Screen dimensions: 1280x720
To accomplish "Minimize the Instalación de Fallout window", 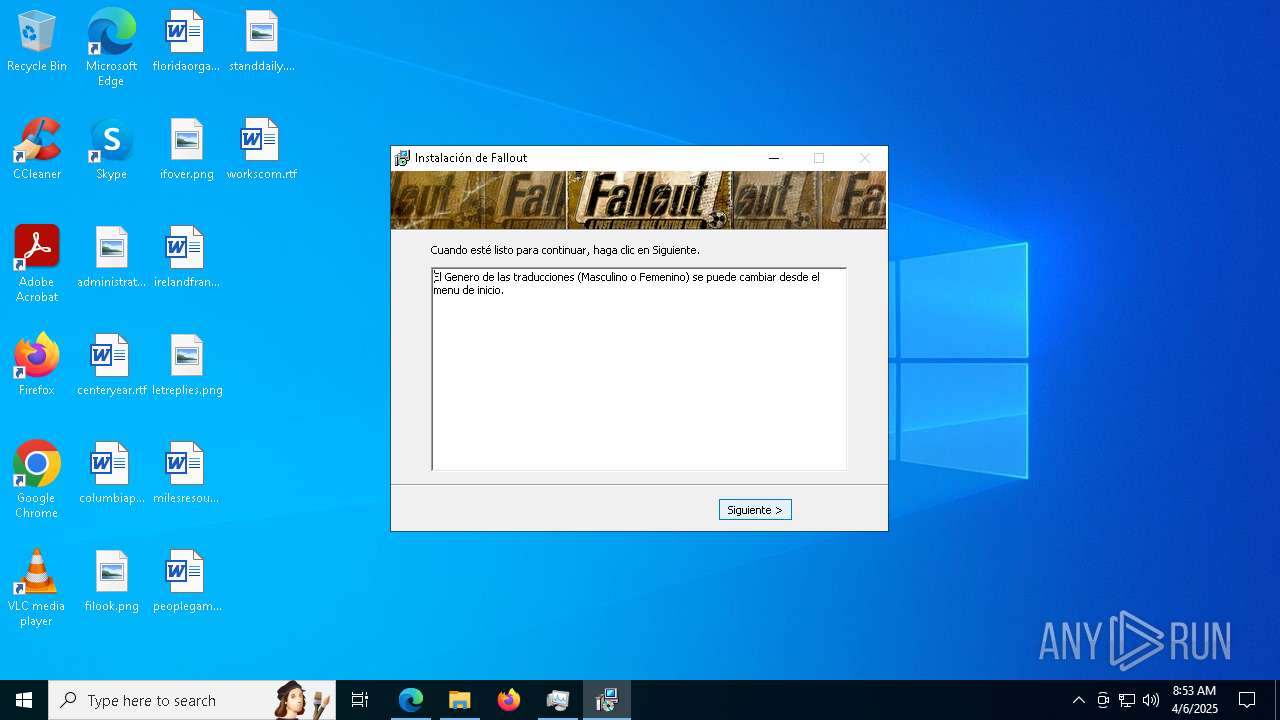I will click(x=773, y=158).
